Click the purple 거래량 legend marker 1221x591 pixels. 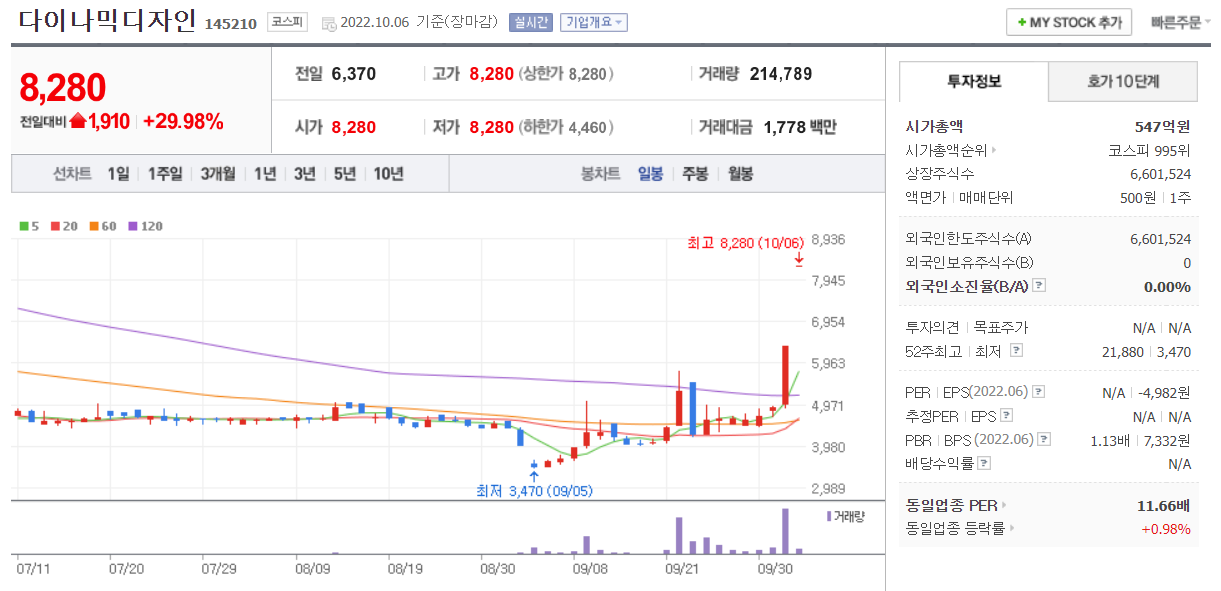(829, 516)
